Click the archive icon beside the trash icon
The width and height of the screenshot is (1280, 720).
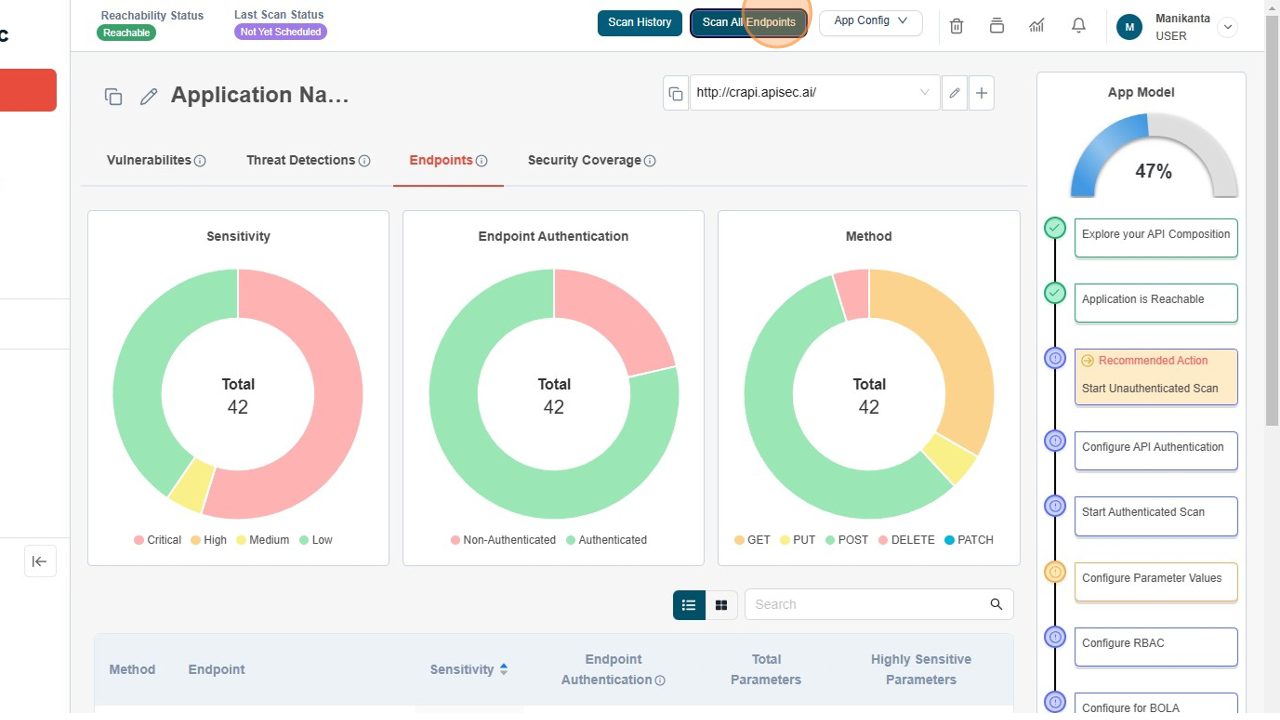996,26
